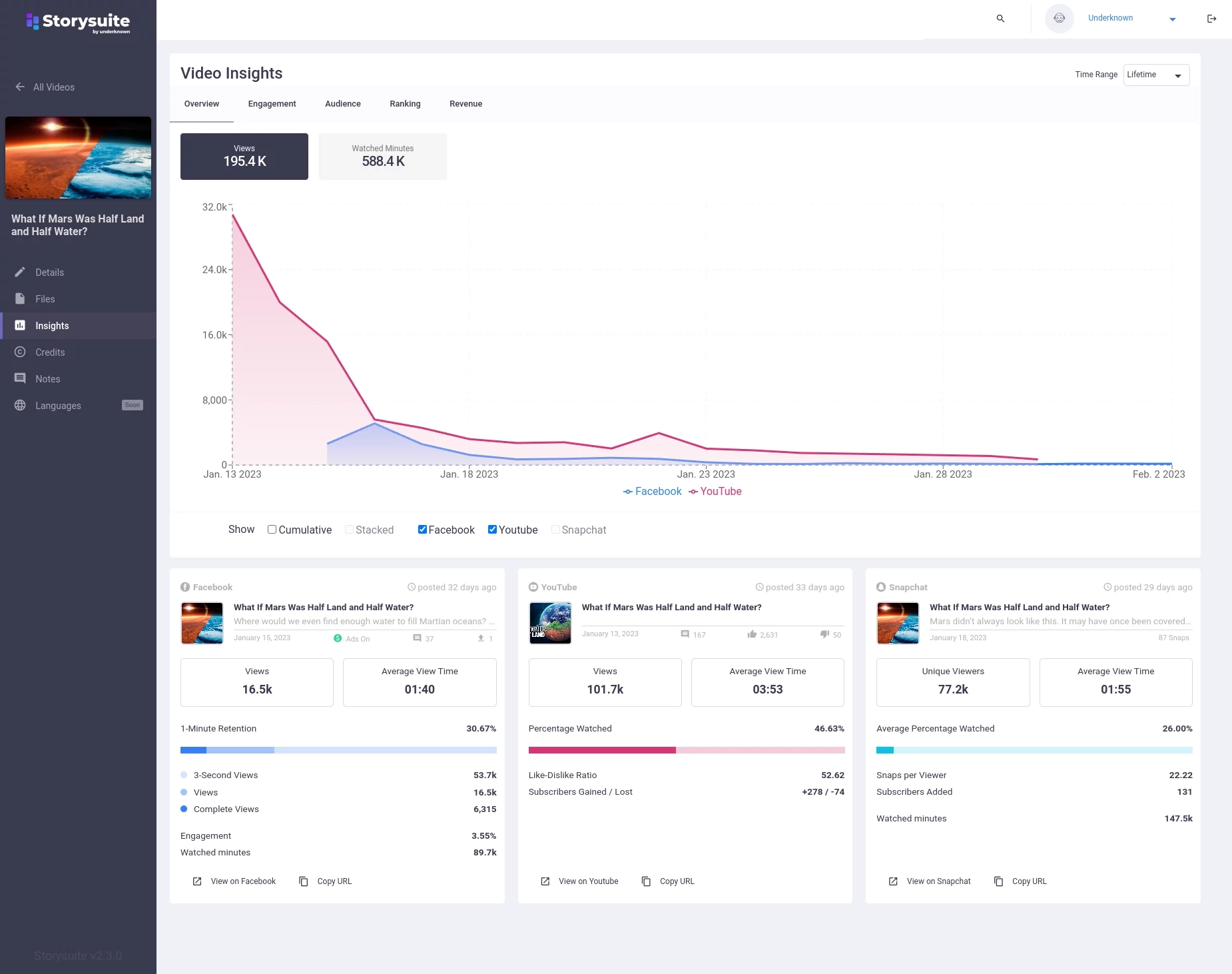Click the Facebook comments count icon
The image size is (1232, 974).
(417, 638)
